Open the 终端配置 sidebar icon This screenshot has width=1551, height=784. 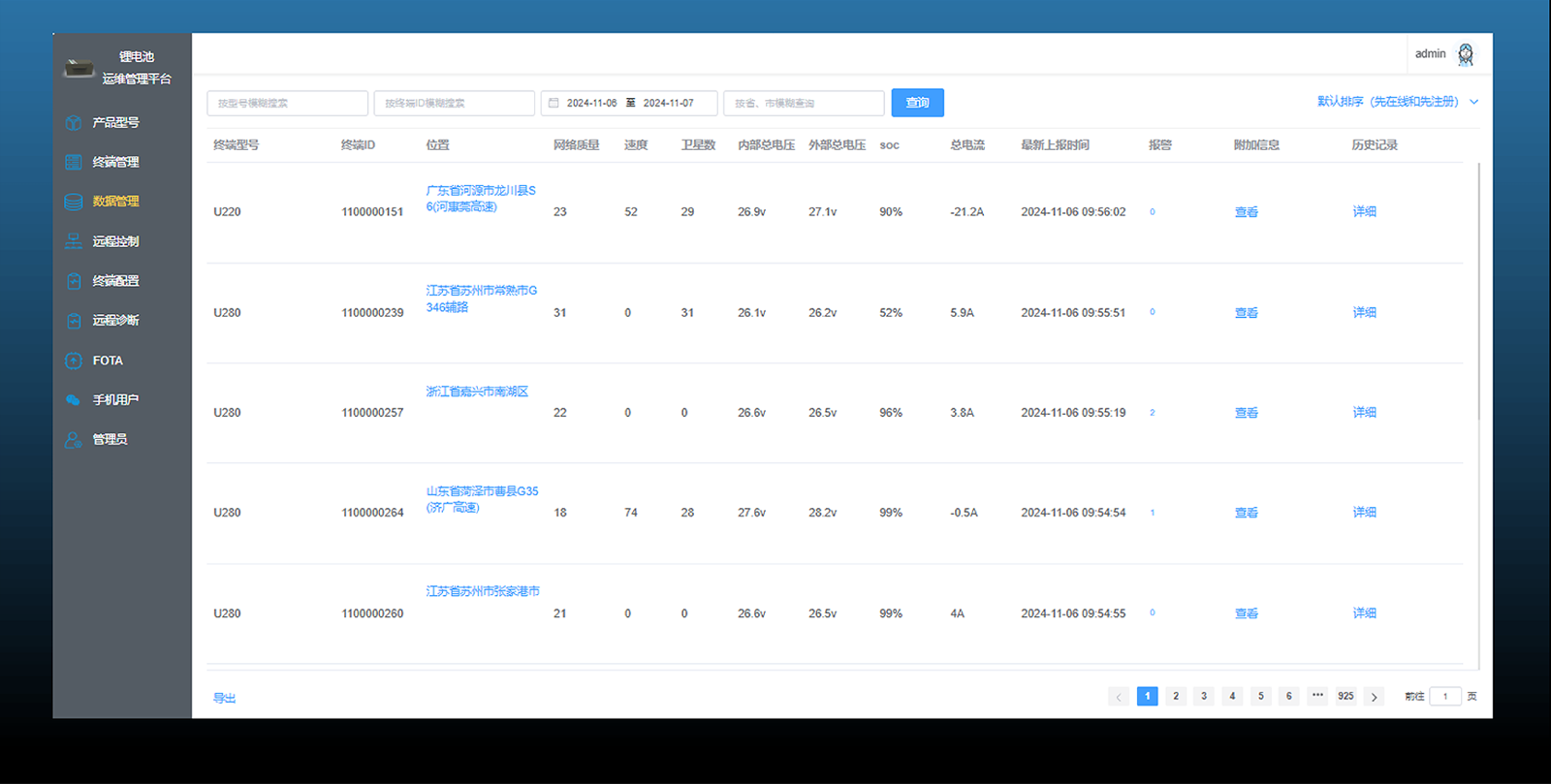point(74,281)
